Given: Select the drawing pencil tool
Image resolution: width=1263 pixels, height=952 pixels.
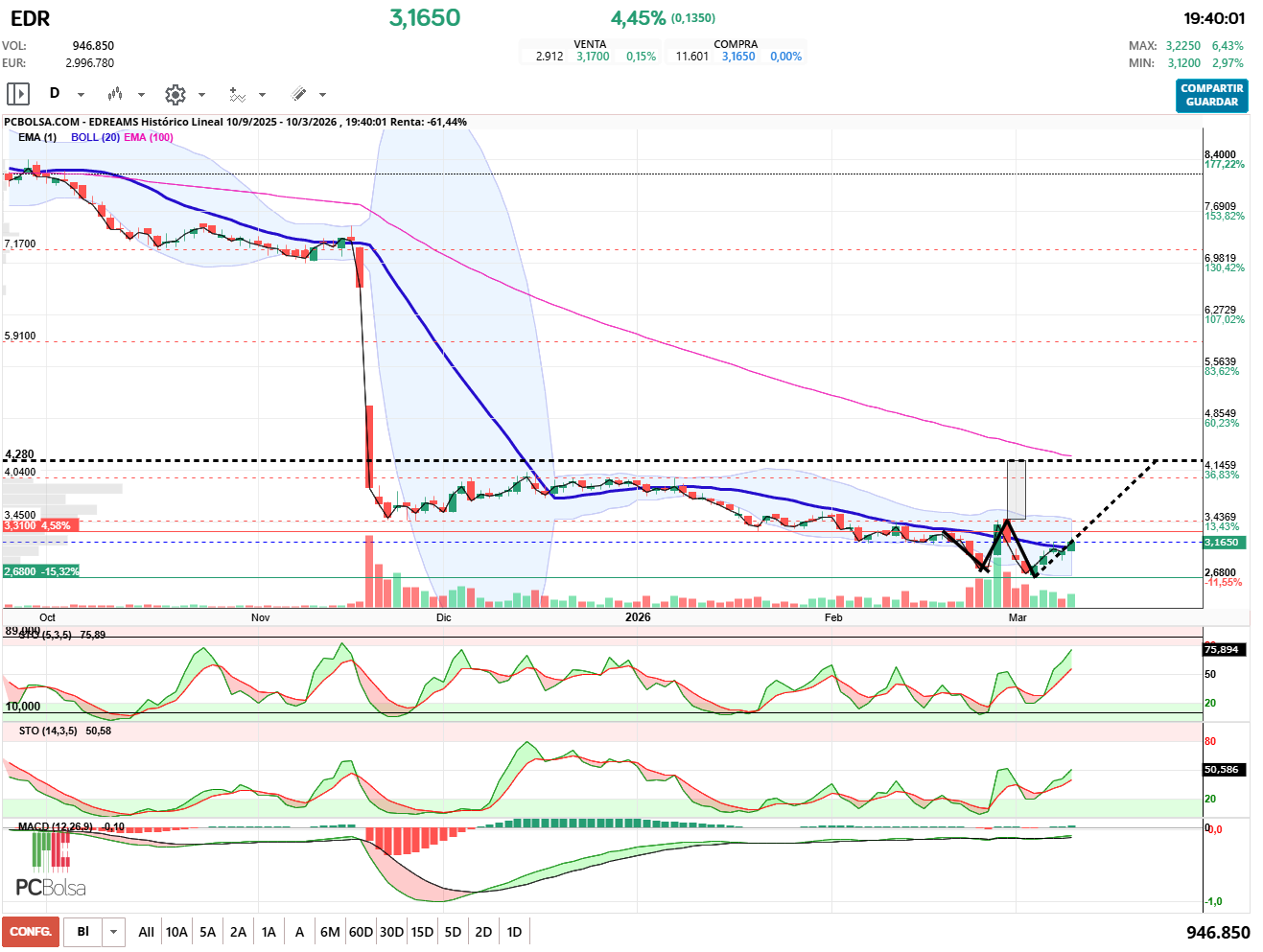Looking at the screenshot, I should [x=299, y=94].
